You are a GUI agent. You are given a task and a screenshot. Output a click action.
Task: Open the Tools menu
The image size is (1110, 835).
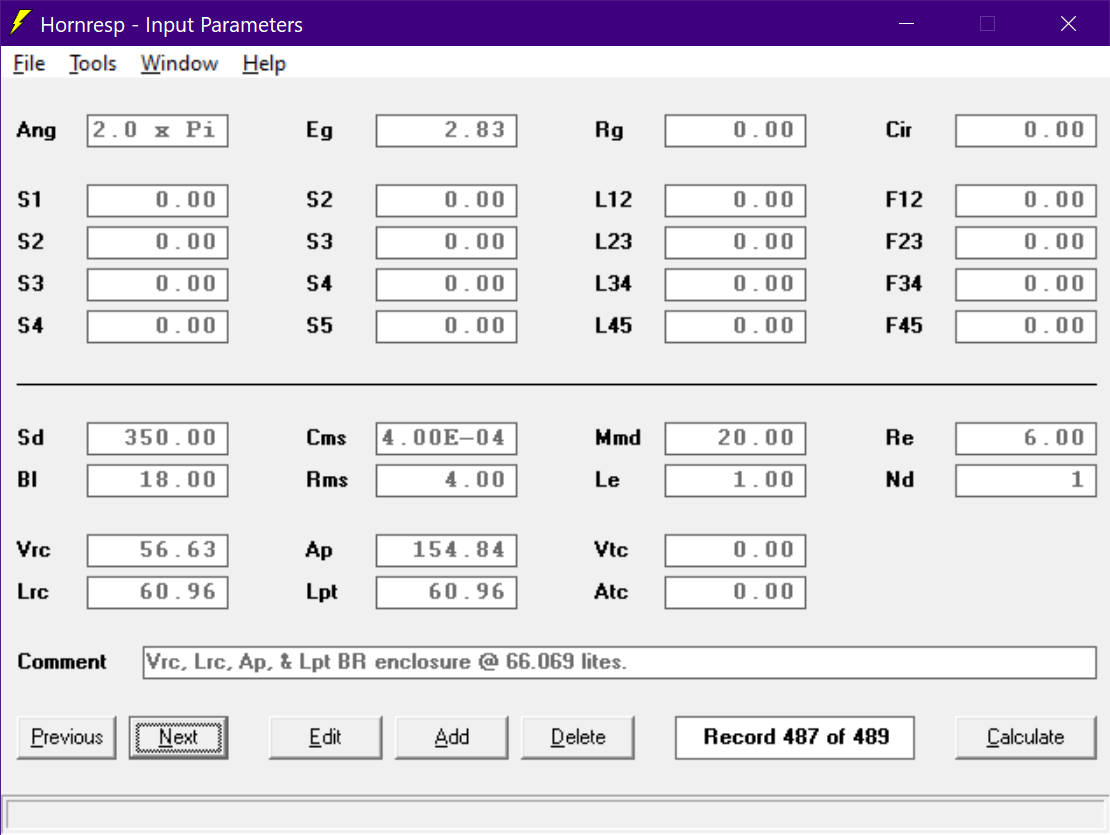pos(93,64)
